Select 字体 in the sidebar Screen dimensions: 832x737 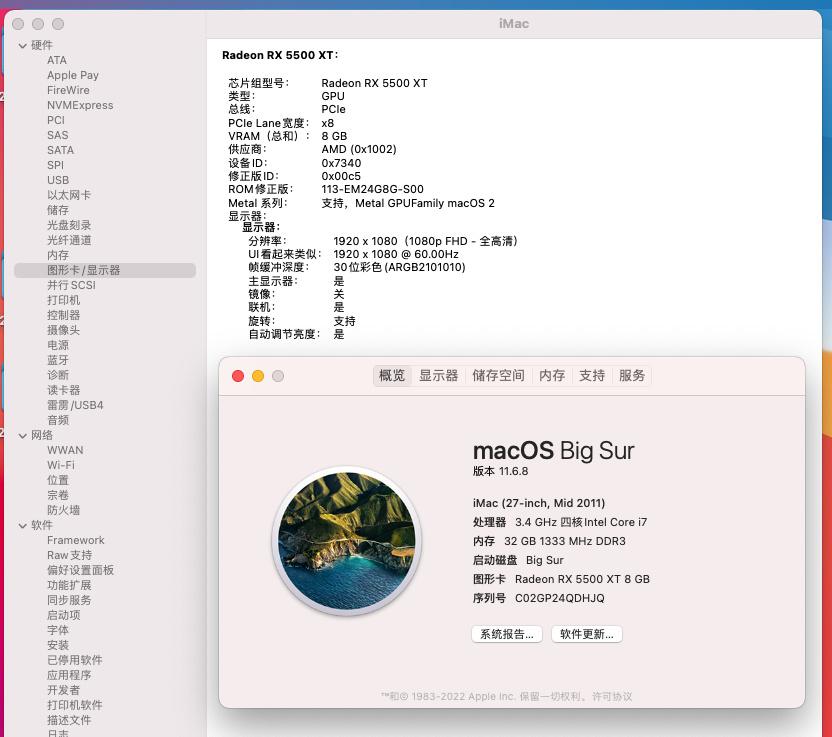click(58, 630)
